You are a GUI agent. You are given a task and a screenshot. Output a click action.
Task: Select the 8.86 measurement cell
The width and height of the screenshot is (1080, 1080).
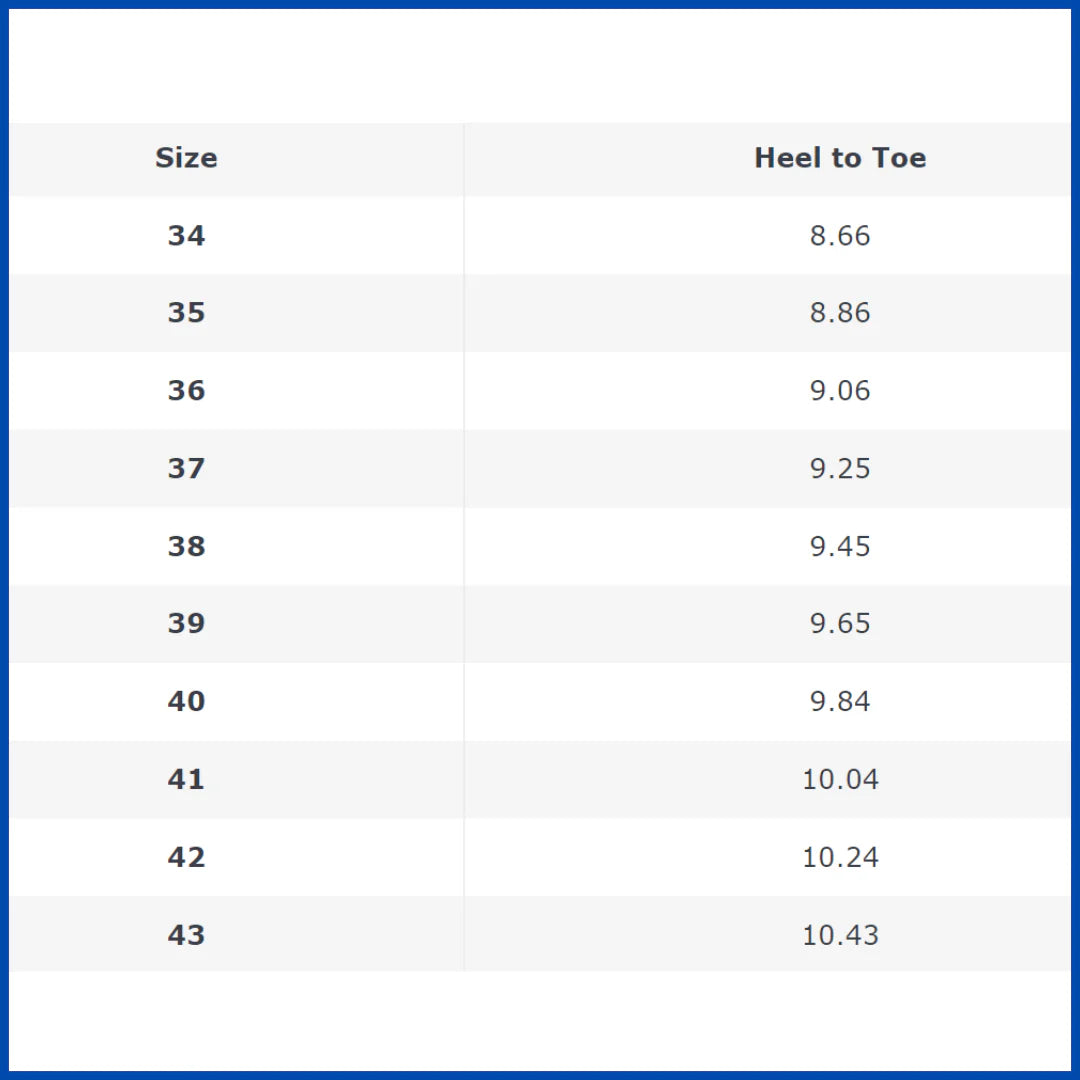[840, 313]
